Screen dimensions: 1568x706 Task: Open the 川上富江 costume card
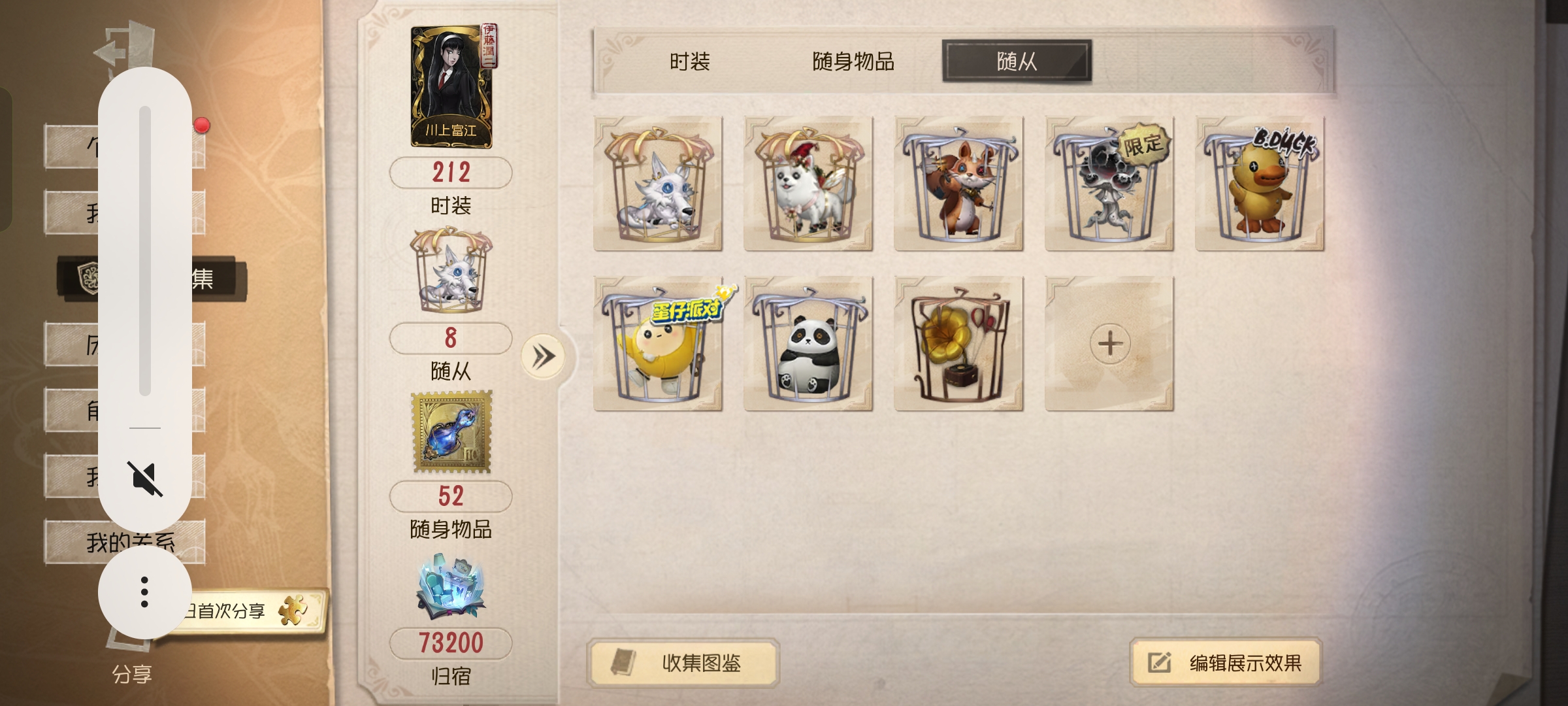click(x=451, y=86)
